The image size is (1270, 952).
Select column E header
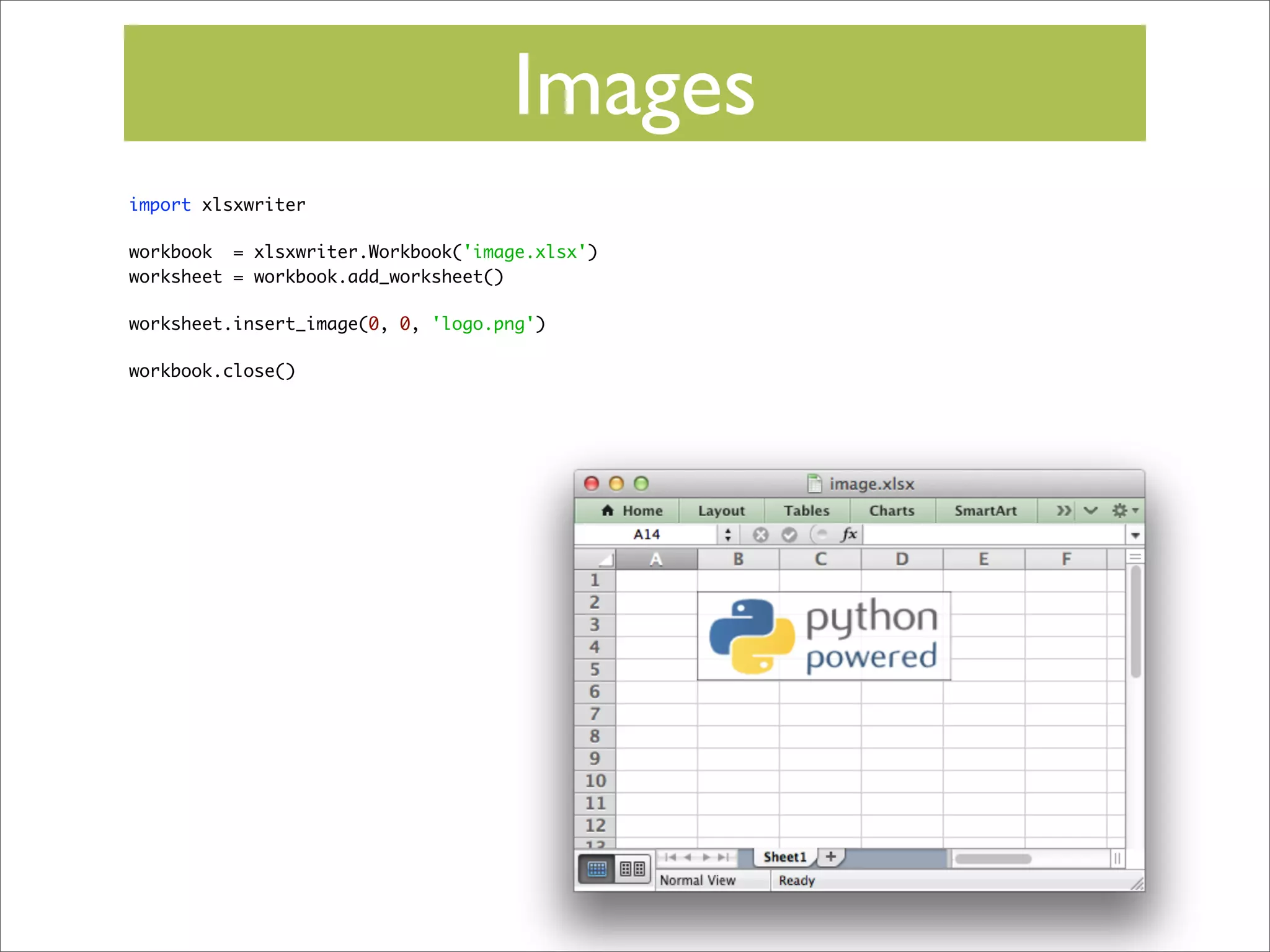tap(984, 560)
